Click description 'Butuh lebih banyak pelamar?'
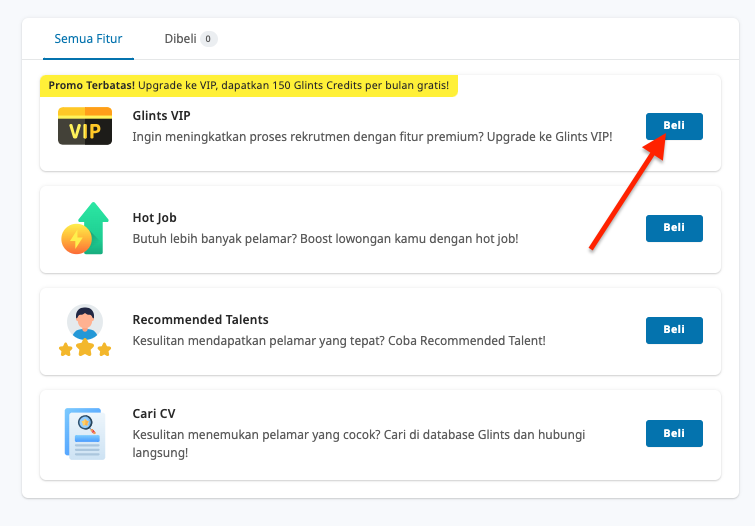 [x=325, y=239]
